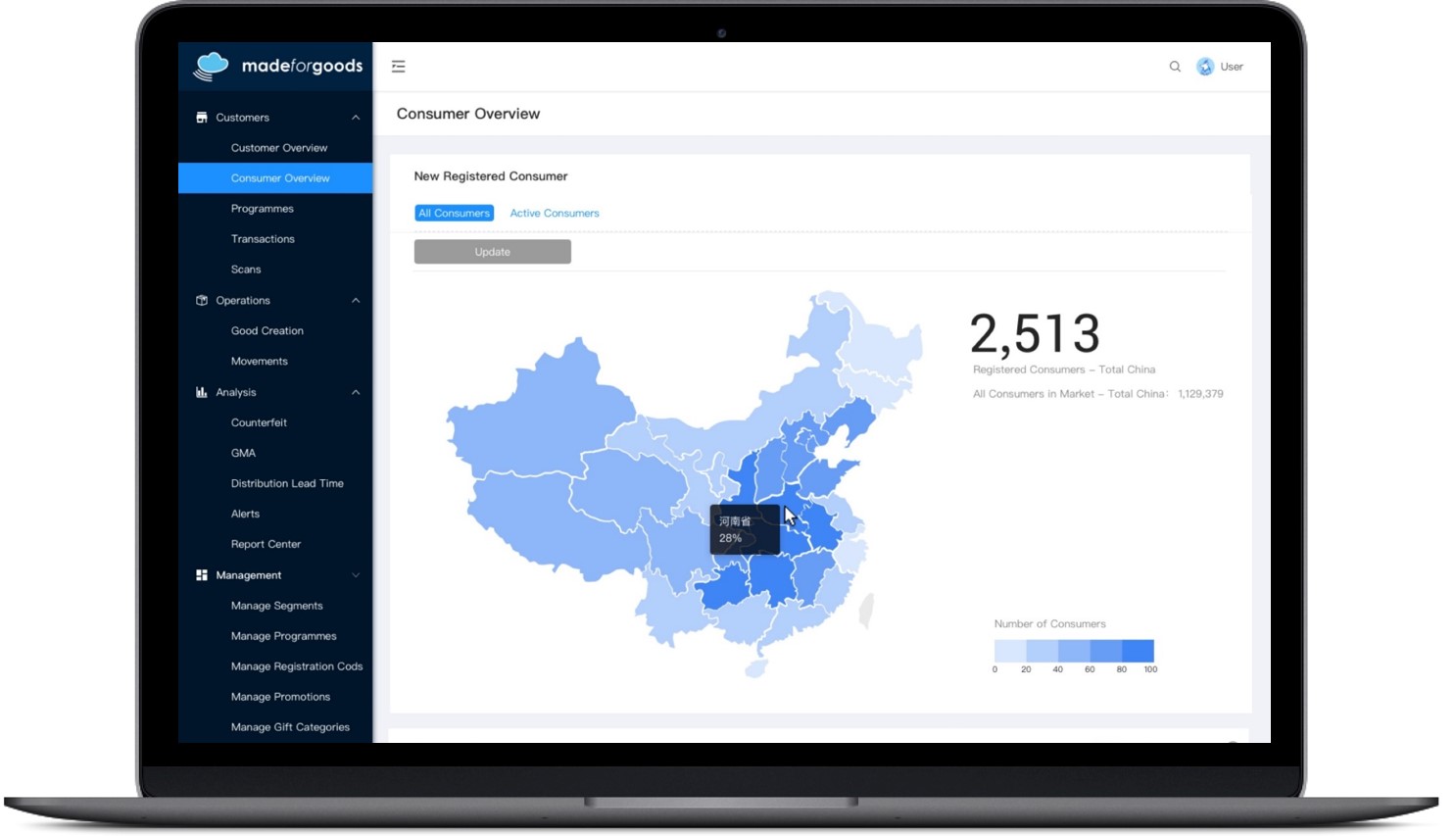The height and width of the screenshot is (836, 1456).
Task: Switch to Active Consumers tab
Action: pos(554,213)
